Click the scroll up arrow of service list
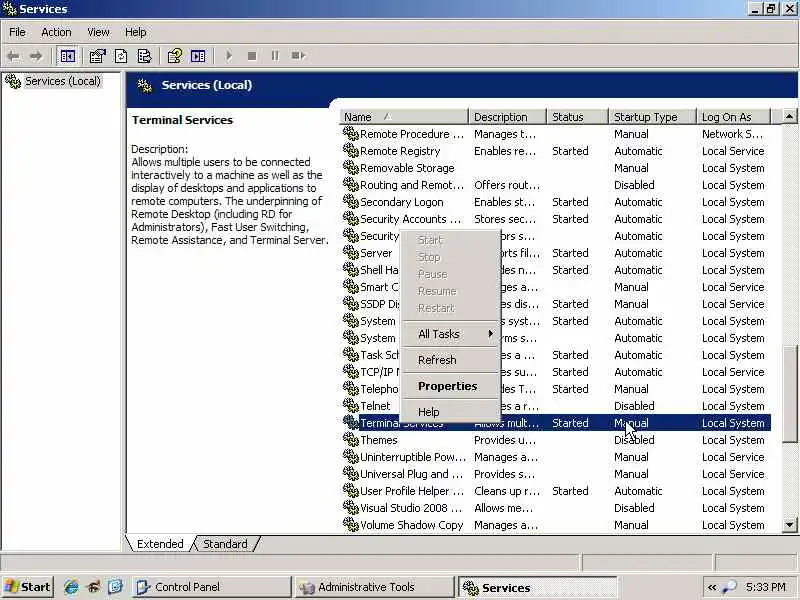Image resolution: width=800 pixels, height=600 pixels. point(789,117)
